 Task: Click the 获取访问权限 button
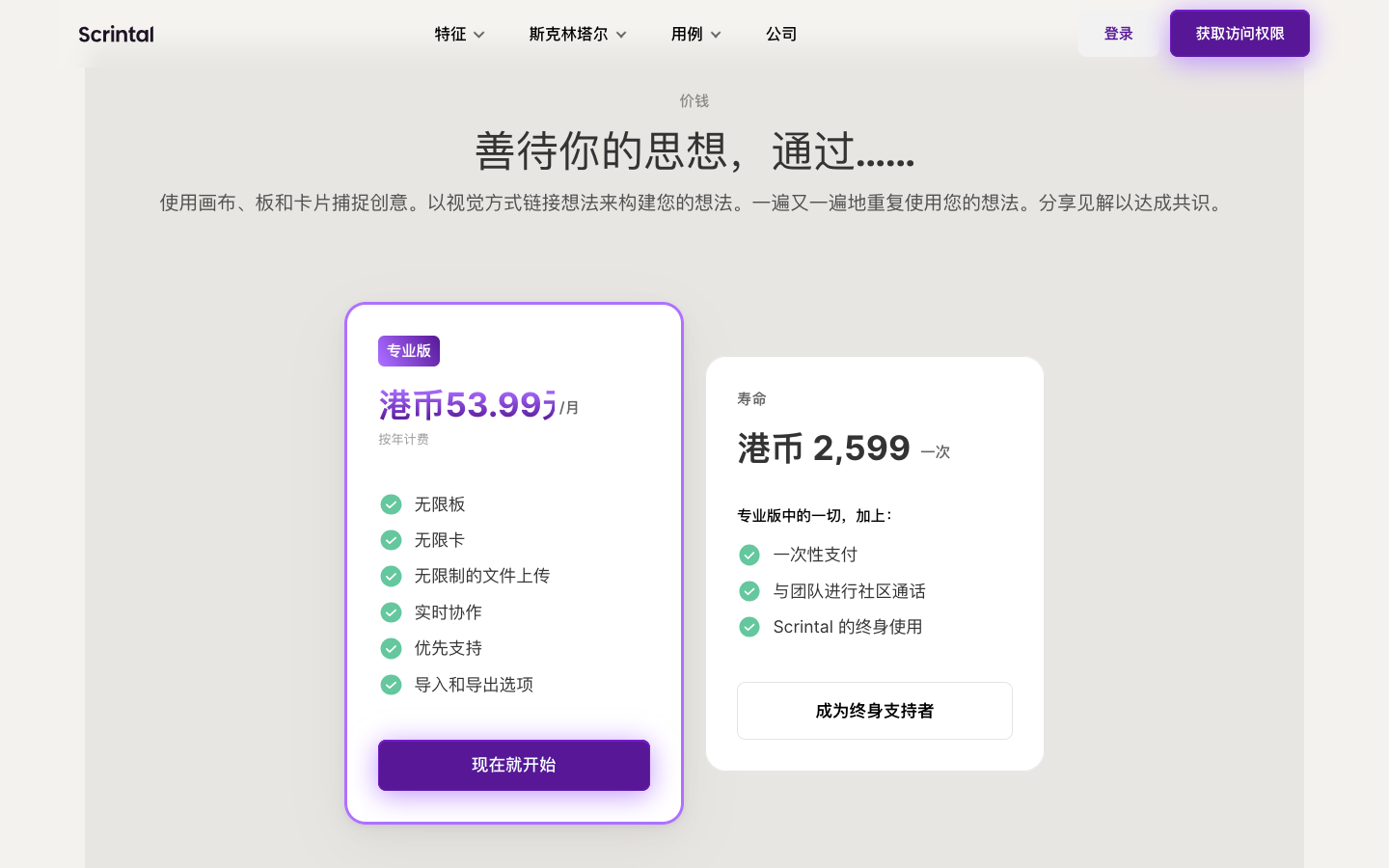1239,33
